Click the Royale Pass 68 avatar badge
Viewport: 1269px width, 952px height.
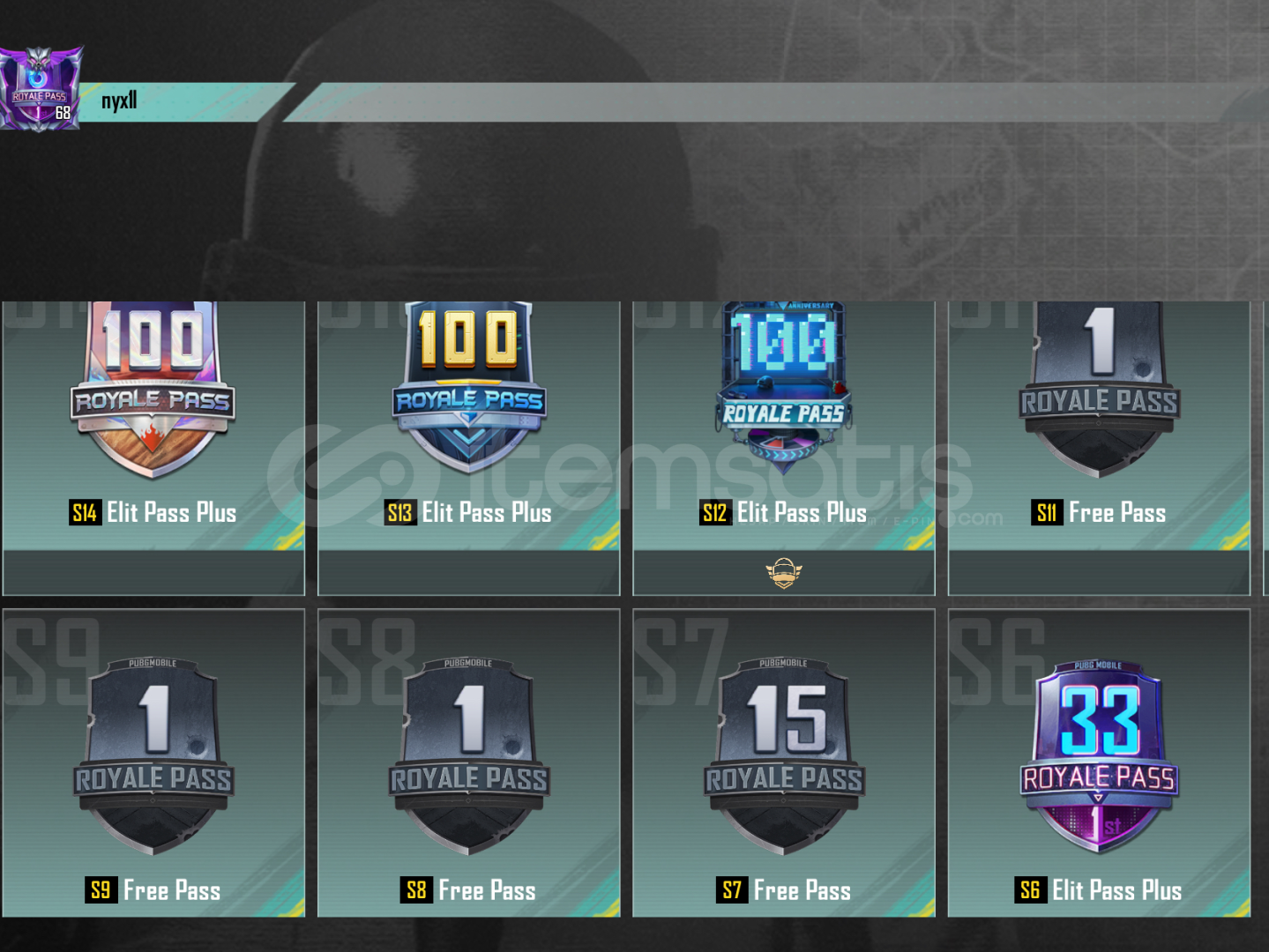pos(41,89)
